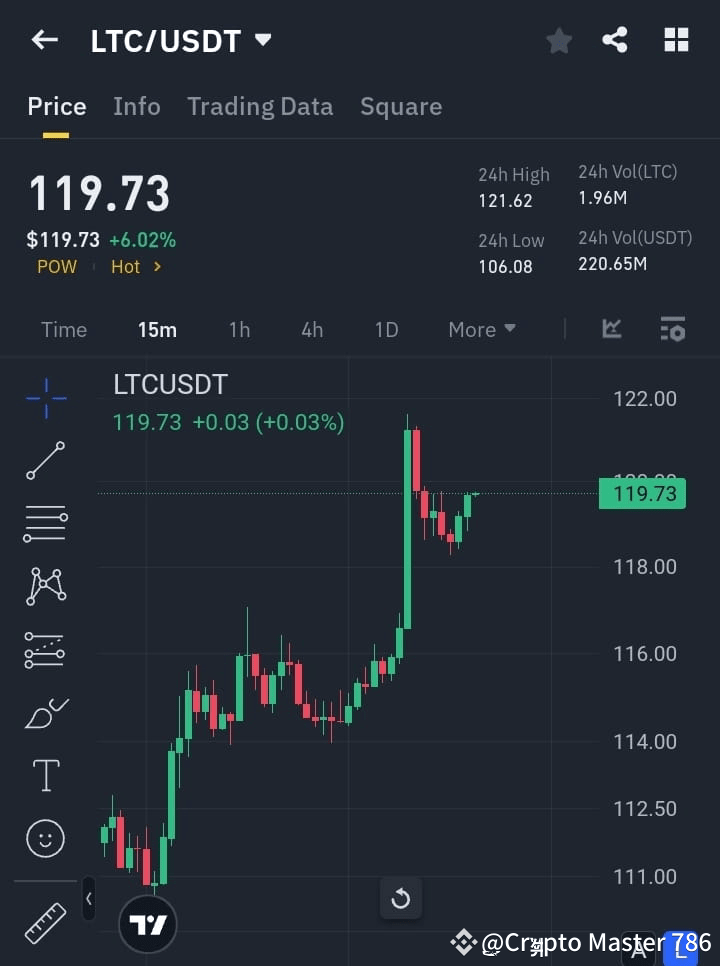Screen dimensions: 720x966
Task: Switch chart to the 4h interval
Action: click(312, 330)
